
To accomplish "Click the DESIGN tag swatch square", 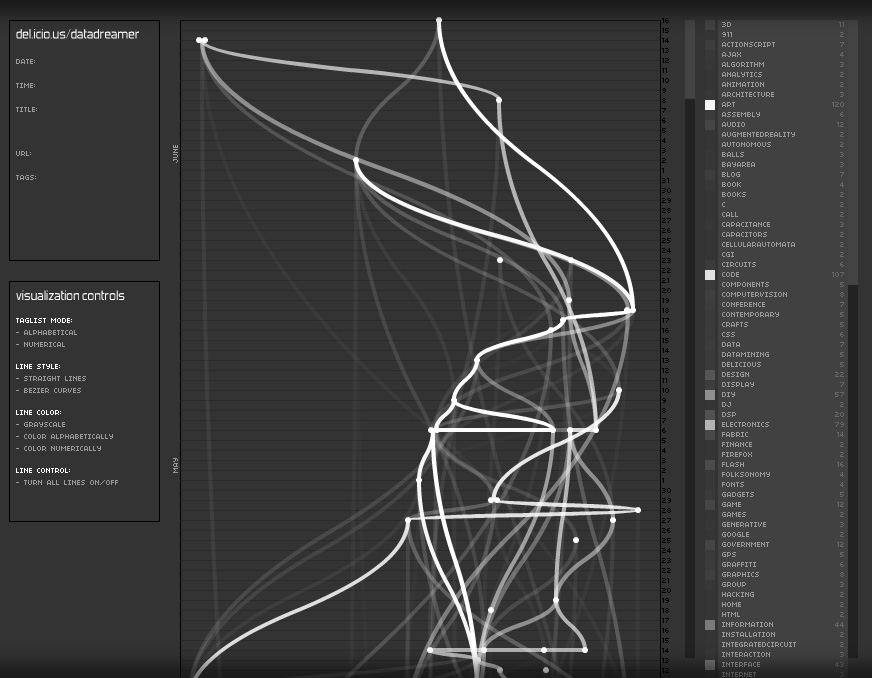I will tap(710, 375).
